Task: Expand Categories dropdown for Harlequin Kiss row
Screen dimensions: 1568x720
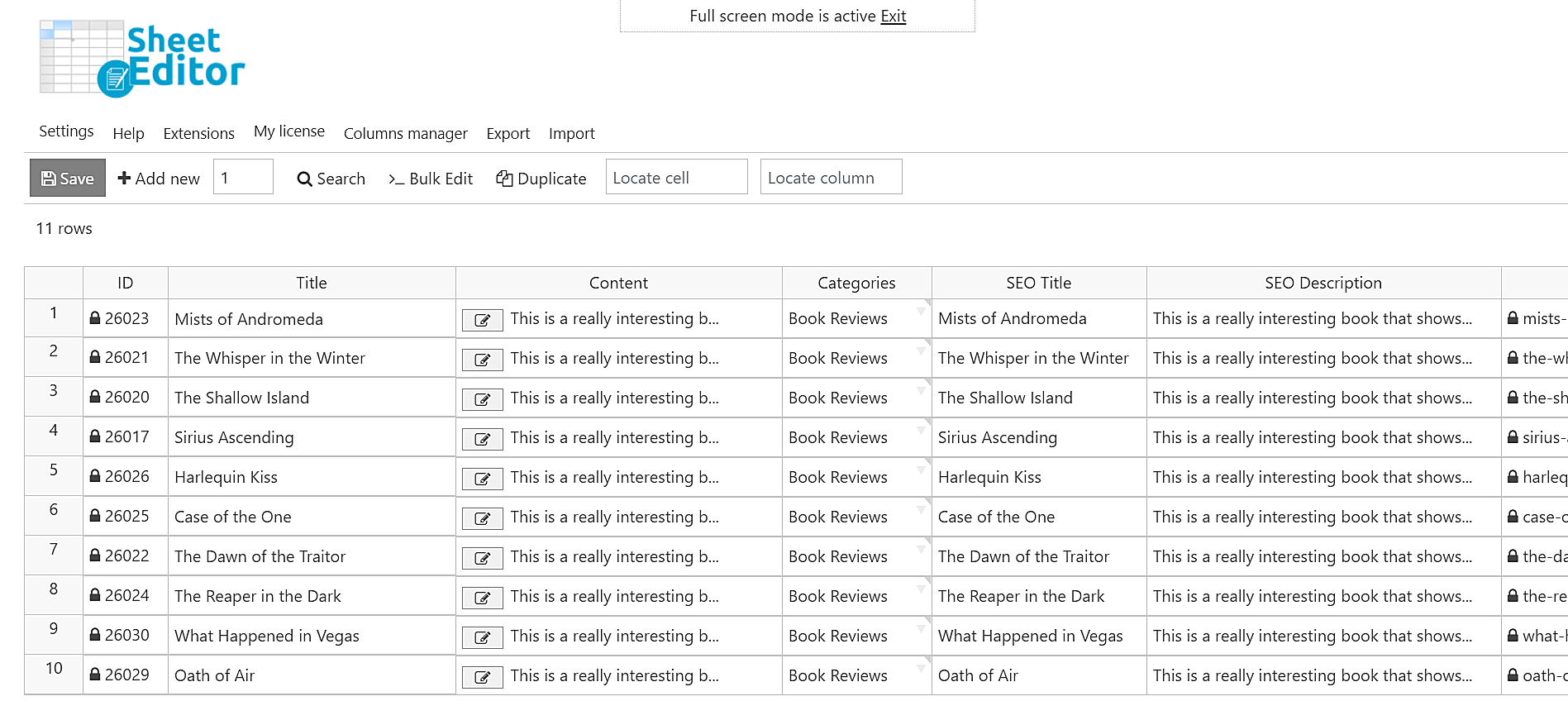Action: click(921, 470)
